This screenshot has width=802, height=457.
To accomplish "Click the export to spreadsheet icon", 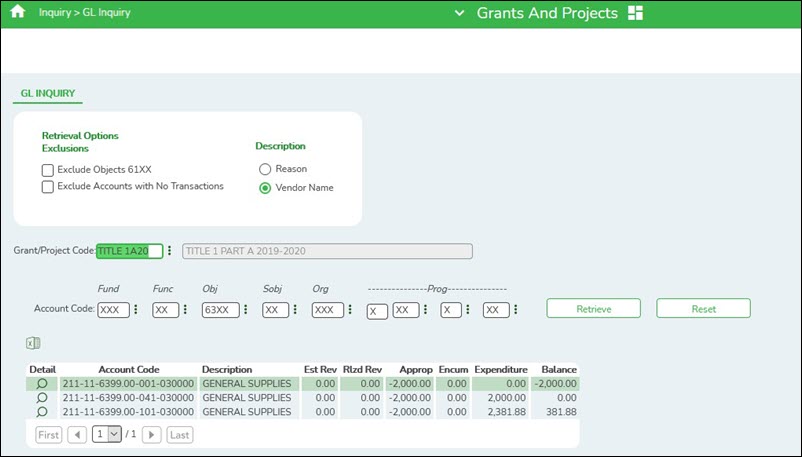I will point(33,344).
